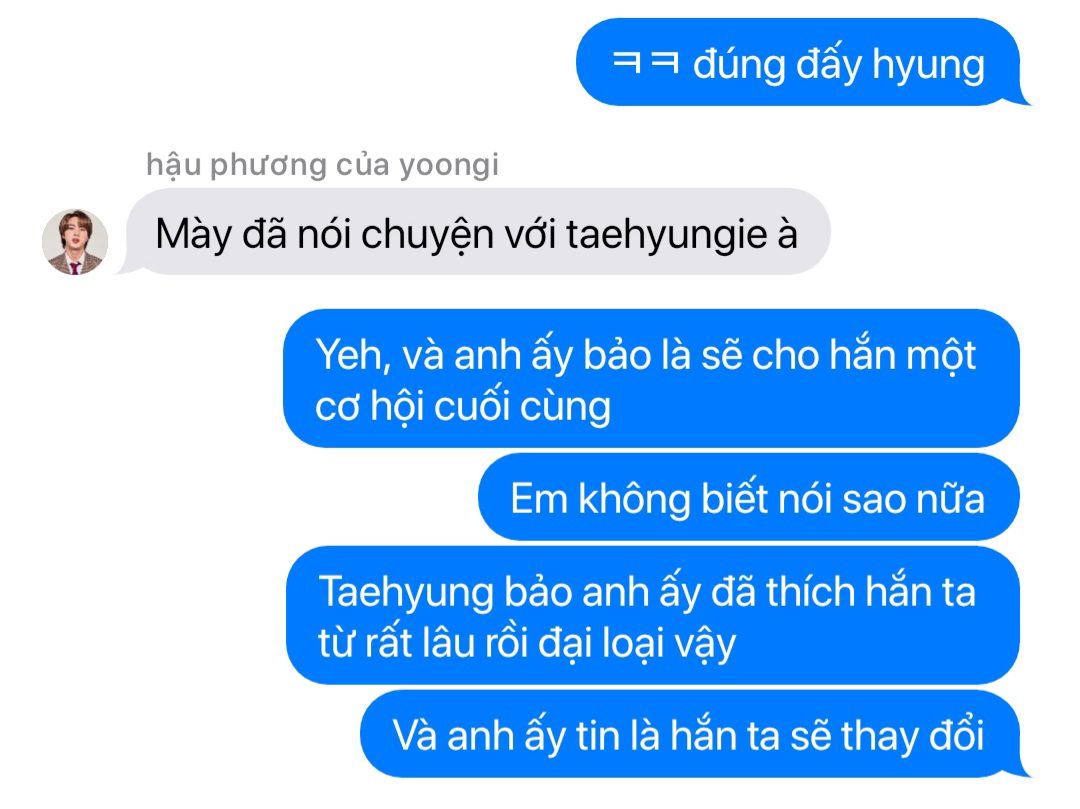Click the Korean 'ㅋㅋ' characters in top bubble
Image resolution: width=1080 pixels, height=809 pixels.
tap(645, 63)
